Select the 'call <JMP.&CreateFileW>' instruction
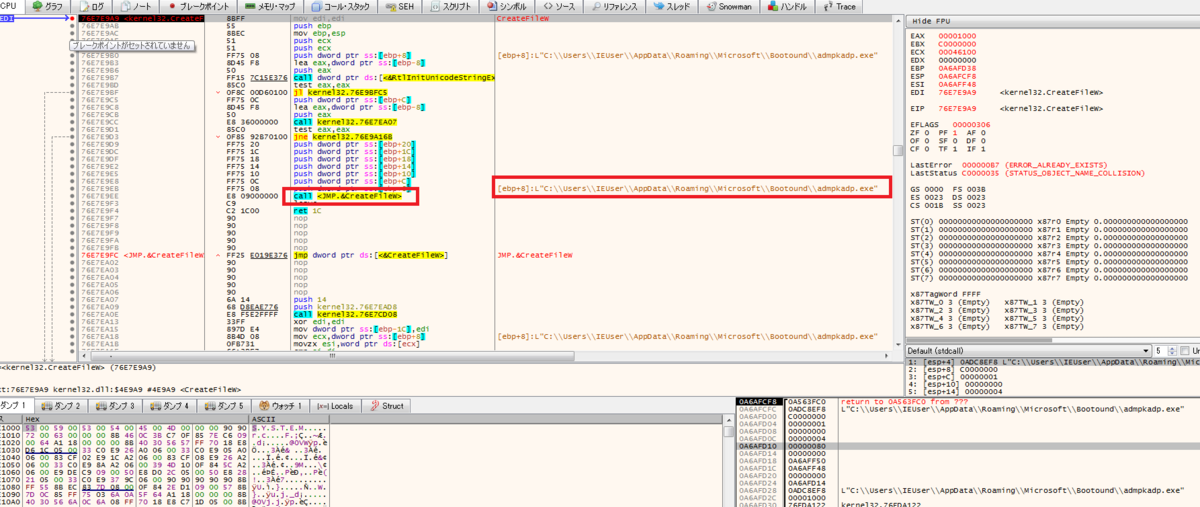This screenshot has height=507, width=1200. pyautogui.click(x=349, y=196)
